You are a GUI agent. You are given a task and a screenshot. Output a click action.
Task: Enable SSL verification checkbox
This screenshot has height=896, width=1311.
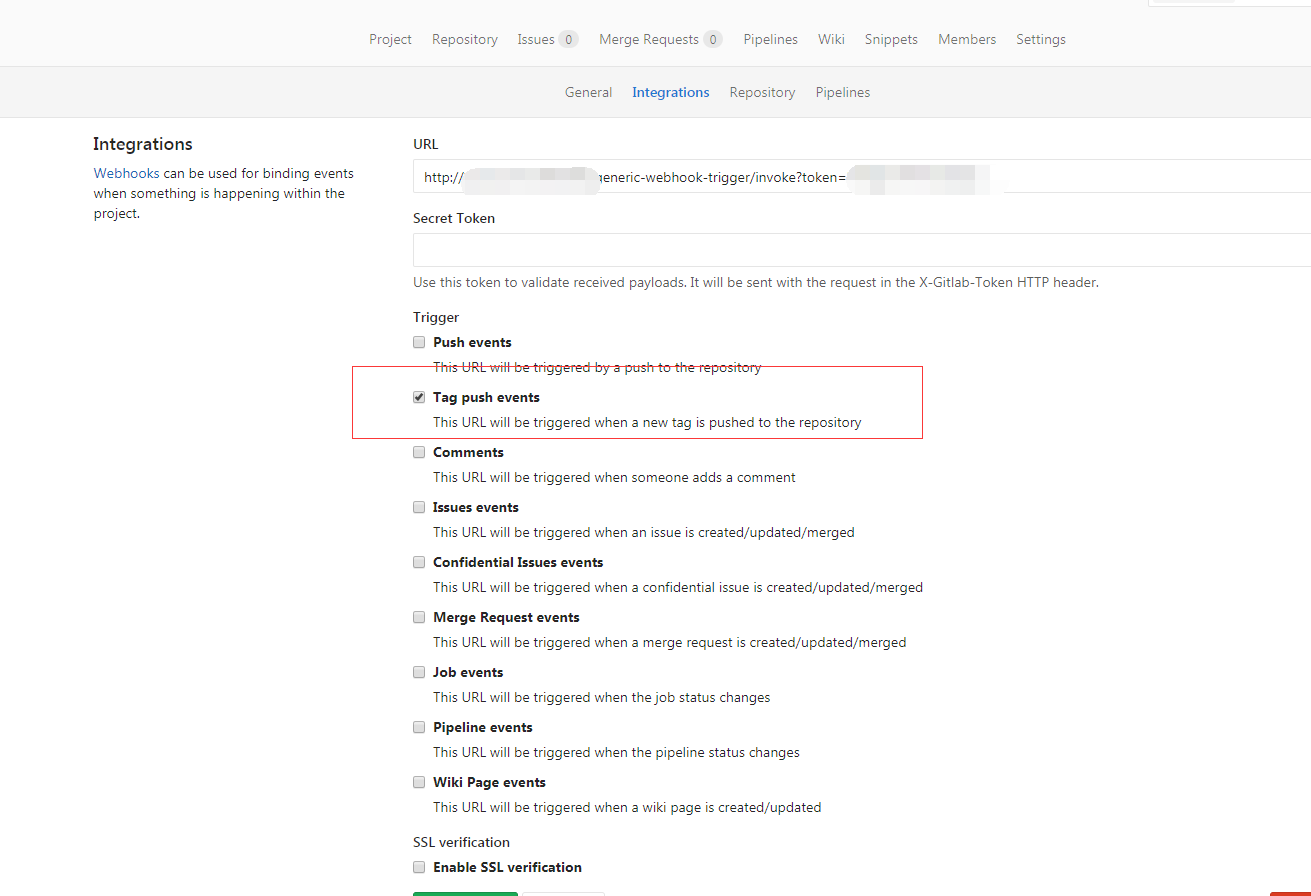tap(419, 867)
